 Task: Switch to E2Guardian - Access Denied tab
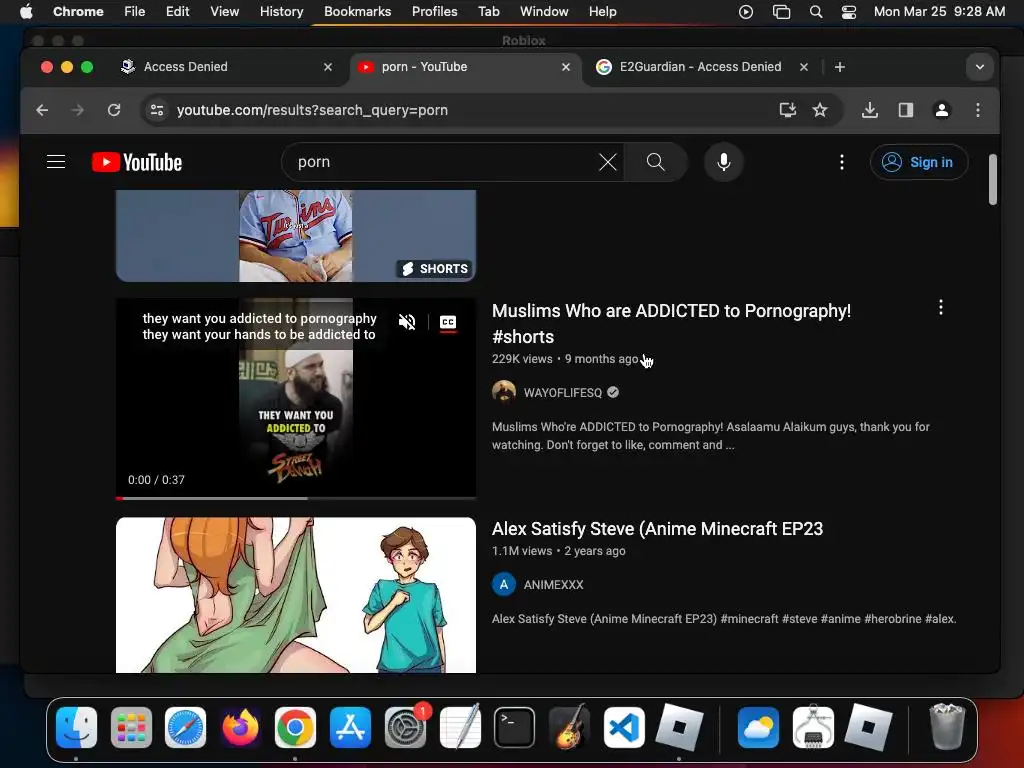coord(700,67)
